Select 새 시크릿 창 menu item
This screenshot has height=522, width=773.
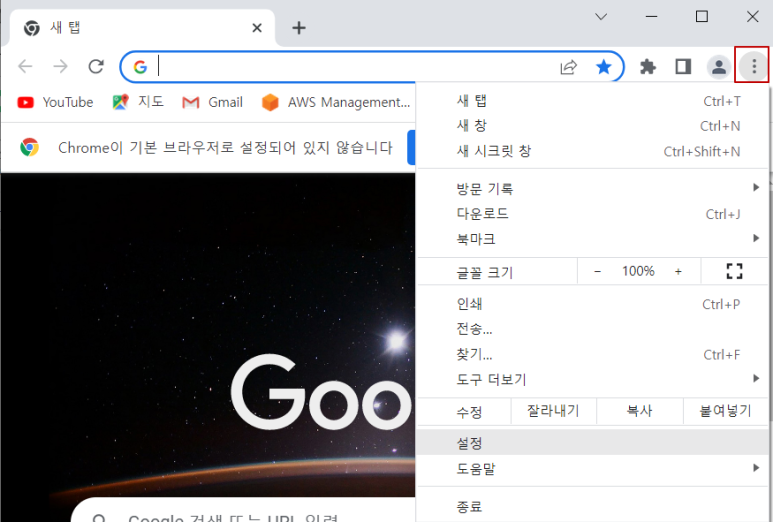pos(593,151)
